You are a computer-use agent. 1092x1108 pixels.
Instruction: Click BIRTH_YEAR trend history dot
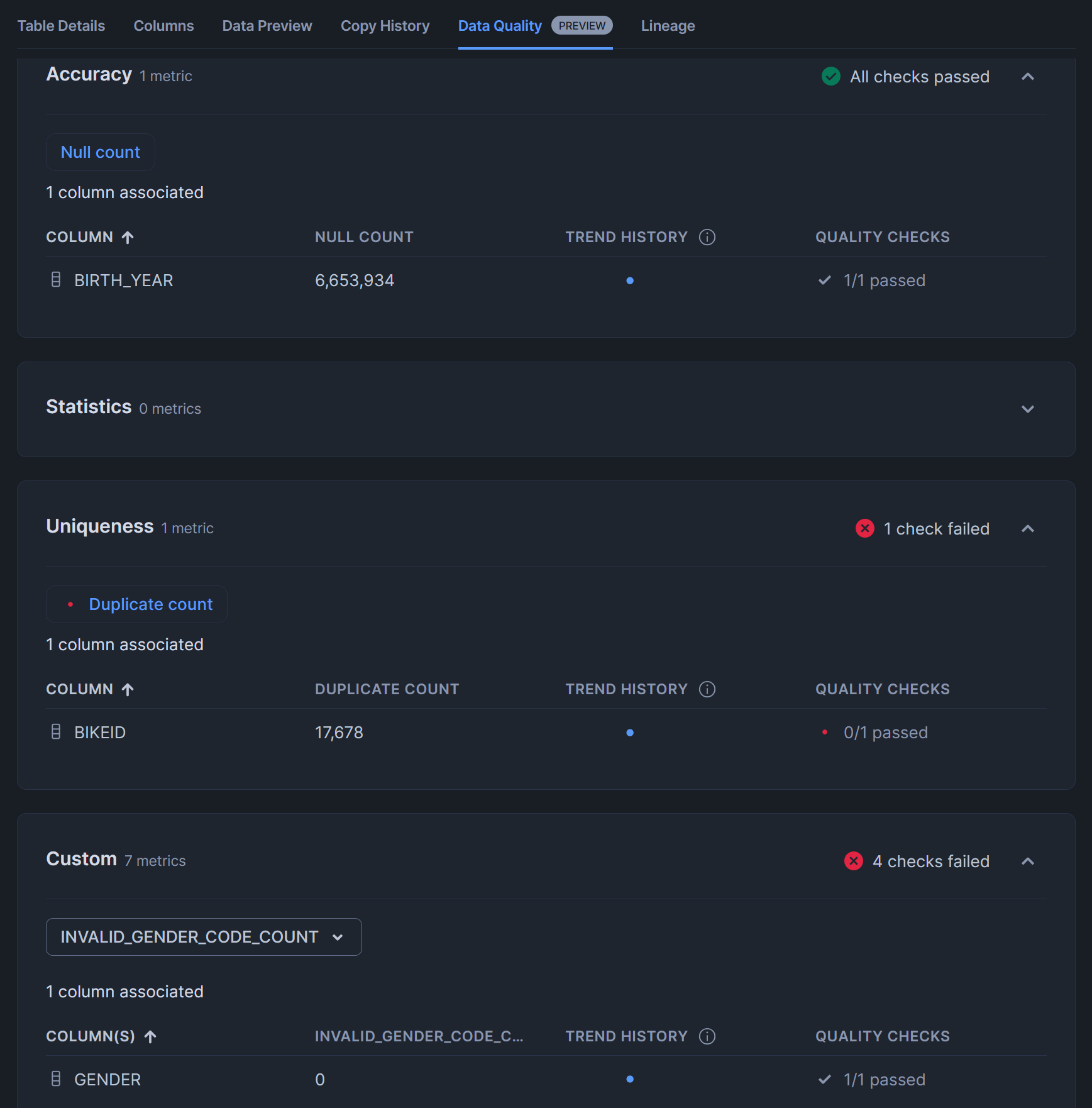click(630, 280)
